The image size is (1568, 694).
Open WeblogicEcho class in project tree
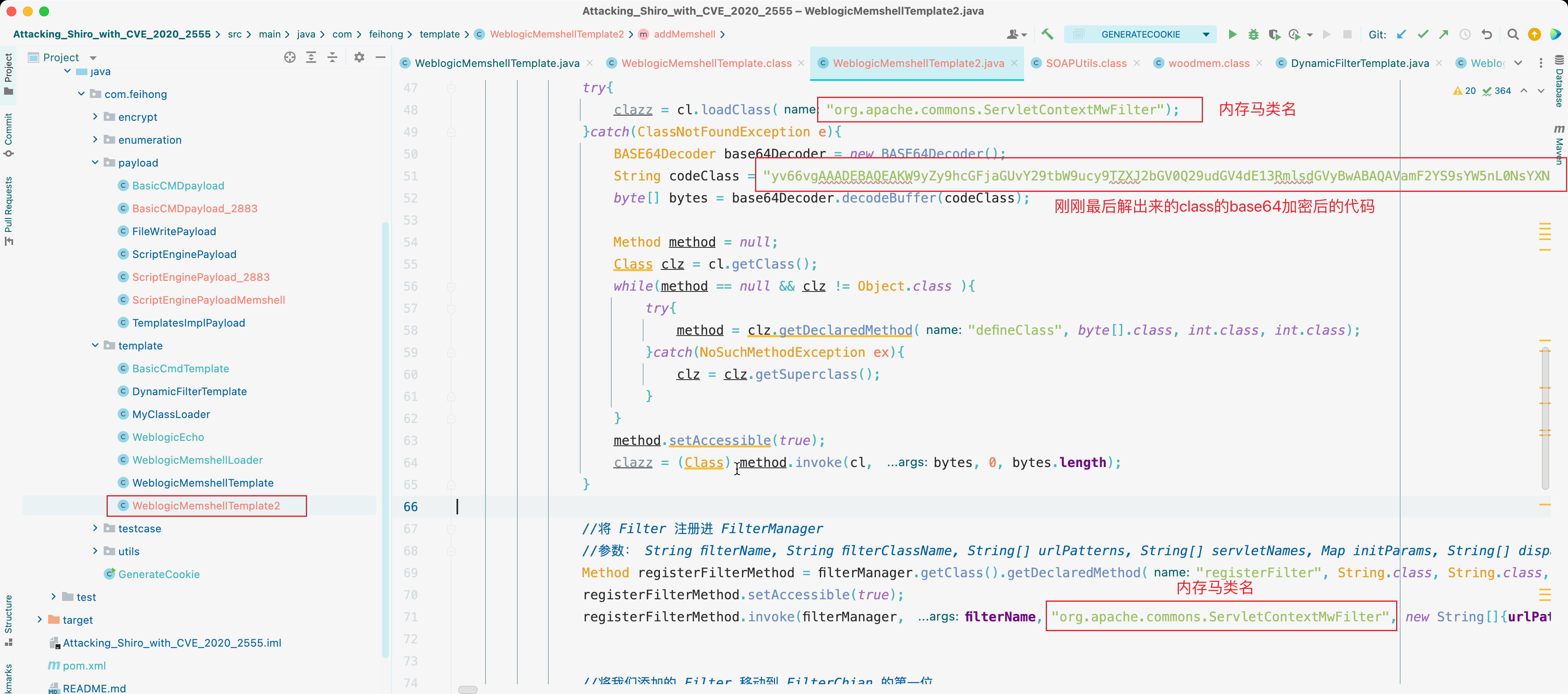pos(168,437)
